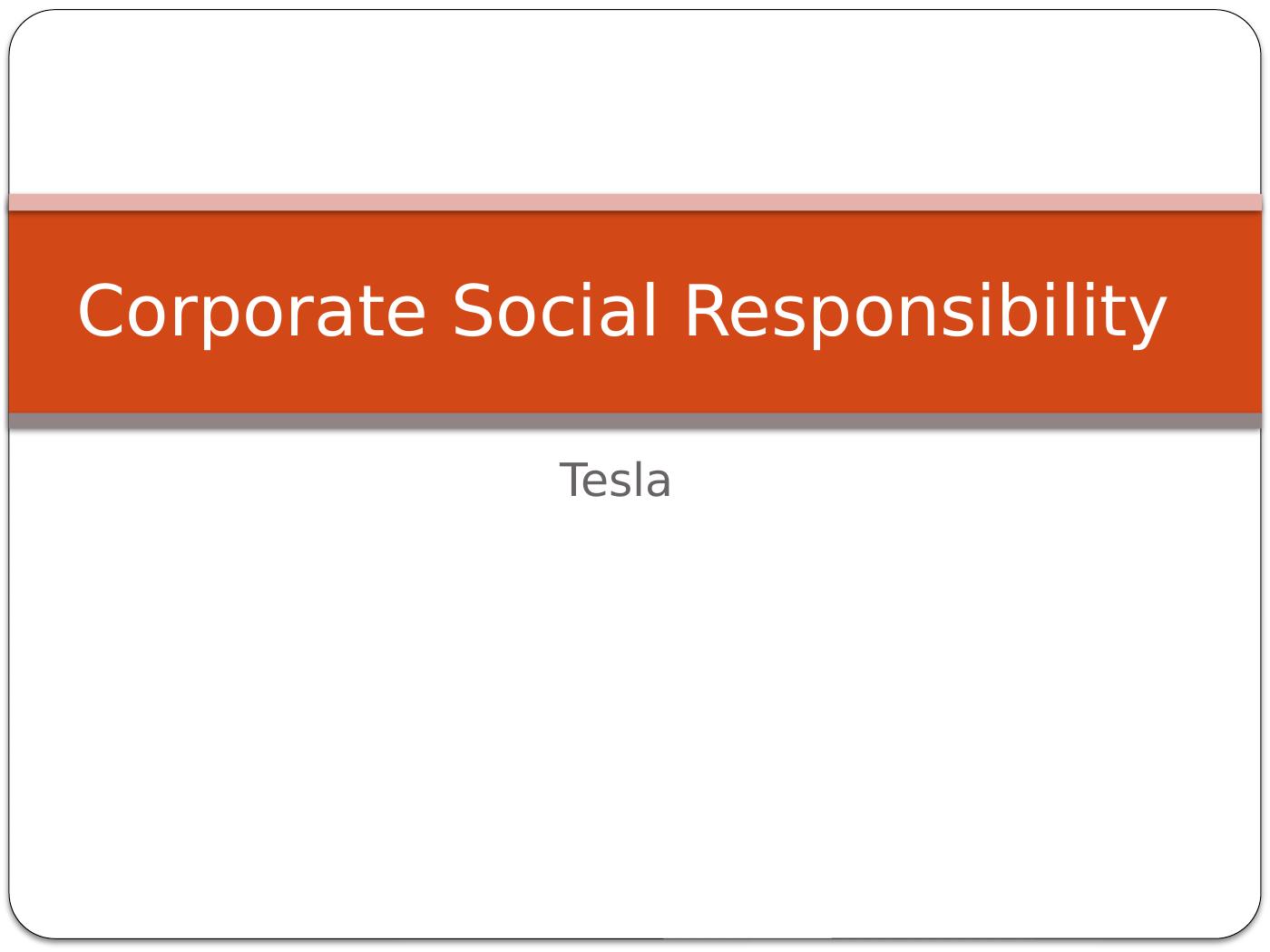Click the slide's top-left rounded corner border

coord(20,22)
